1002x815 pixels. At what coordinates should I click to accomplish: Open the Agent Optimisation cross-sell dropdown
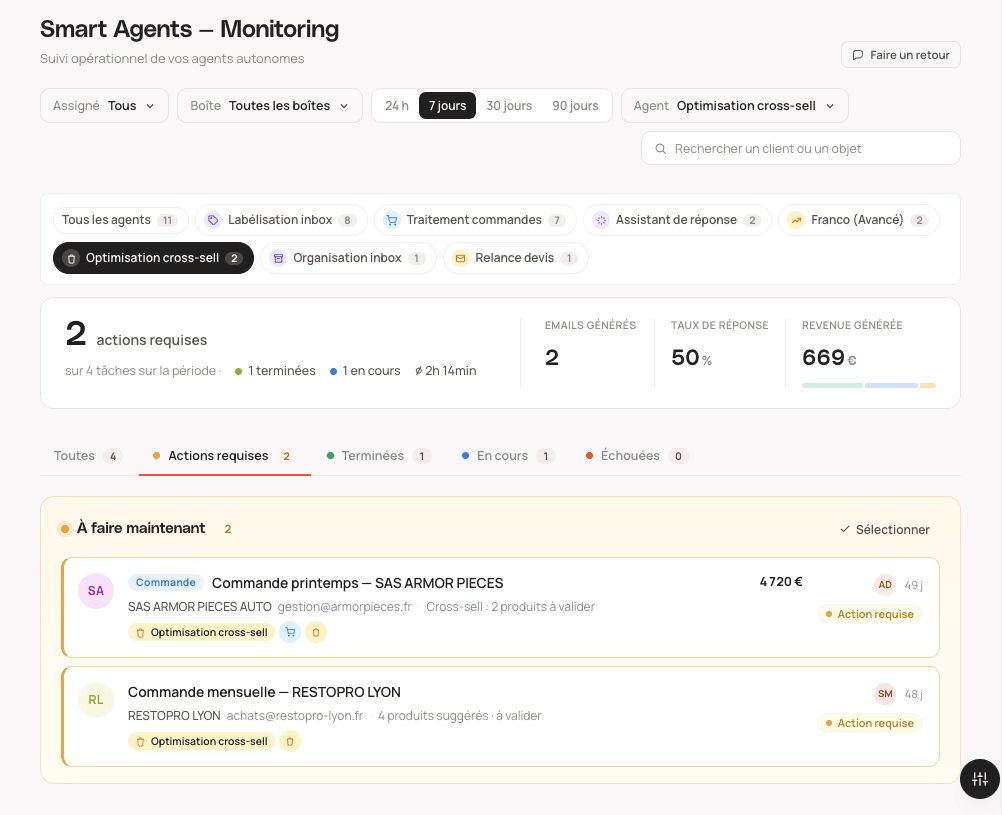point(734,105)
